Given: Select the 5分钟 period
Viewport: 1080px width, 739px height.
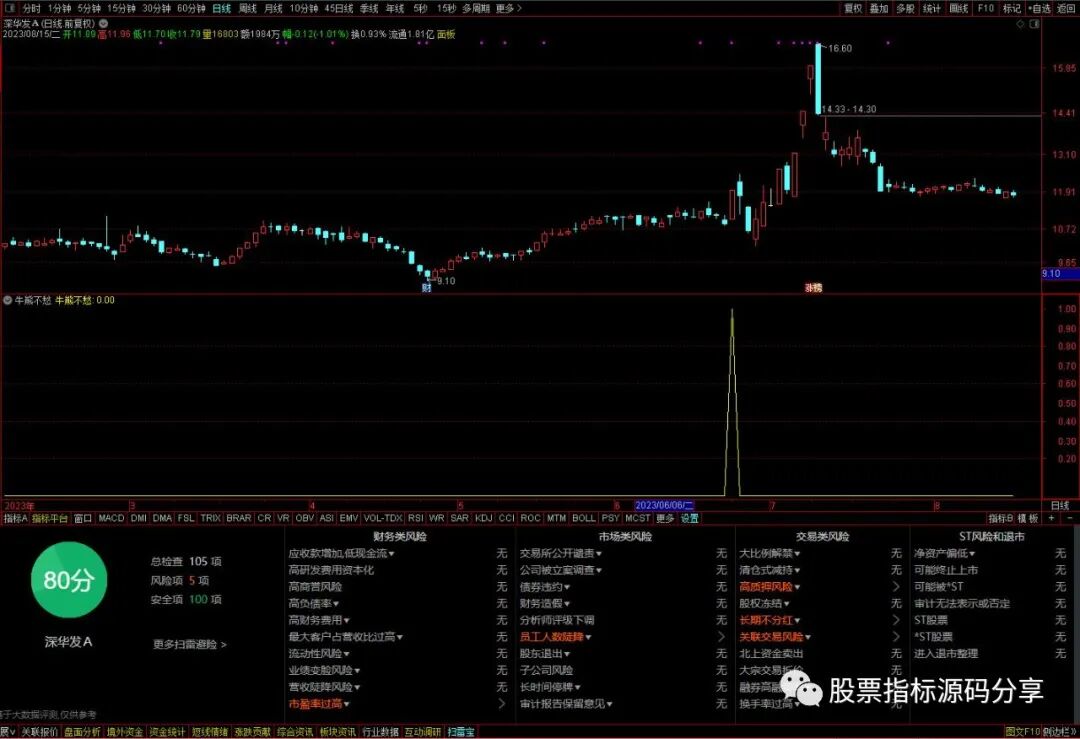Looking at the screenshot, I should click(x=89, y=8).
